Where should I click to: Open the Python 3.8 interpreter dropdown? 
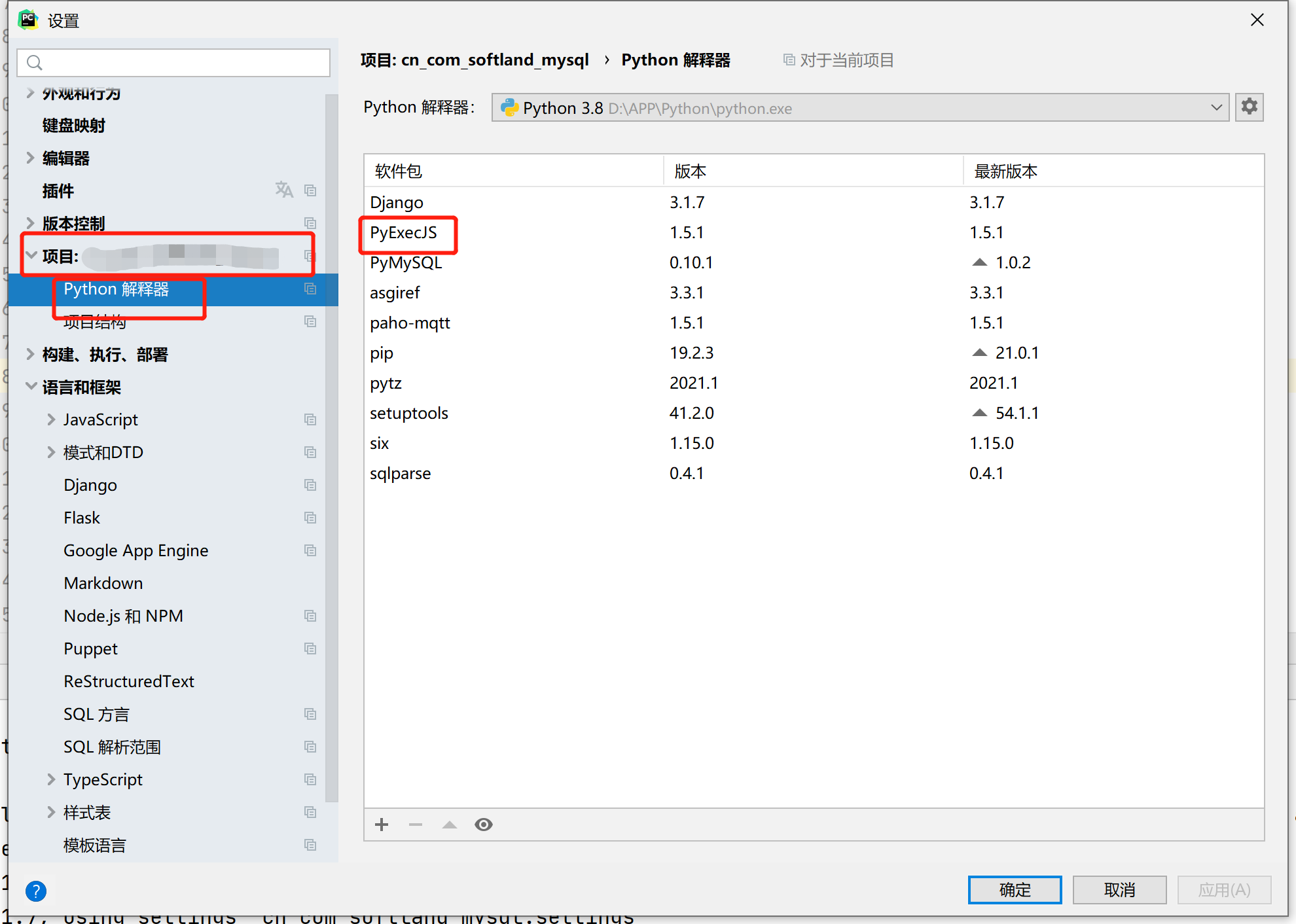click(x=1216, y=107)
